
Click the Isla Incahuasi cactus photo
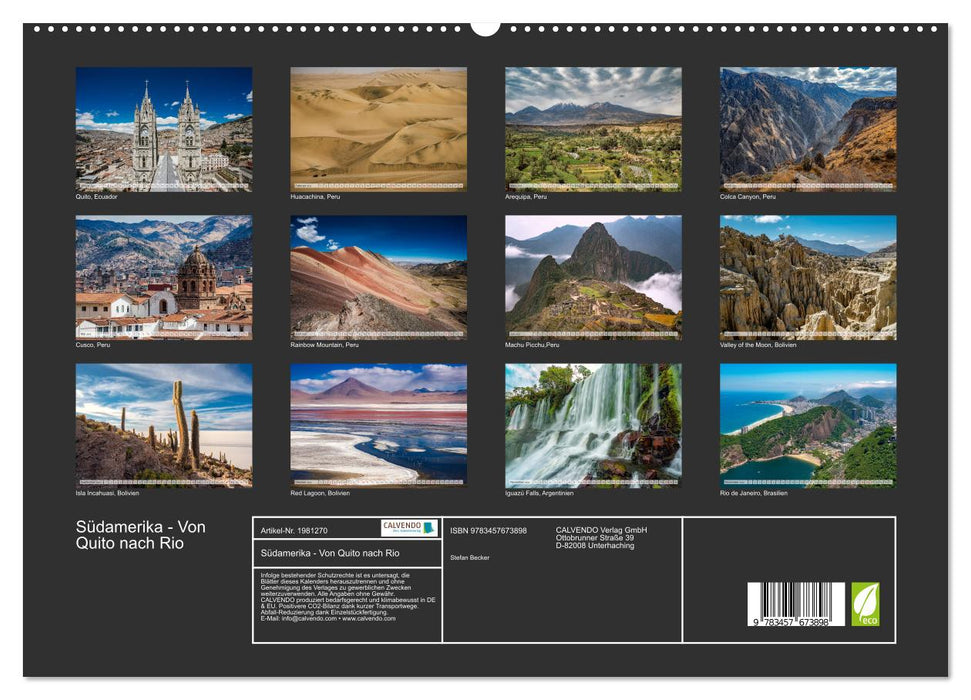pyautogui.click(x=164, y=425)
